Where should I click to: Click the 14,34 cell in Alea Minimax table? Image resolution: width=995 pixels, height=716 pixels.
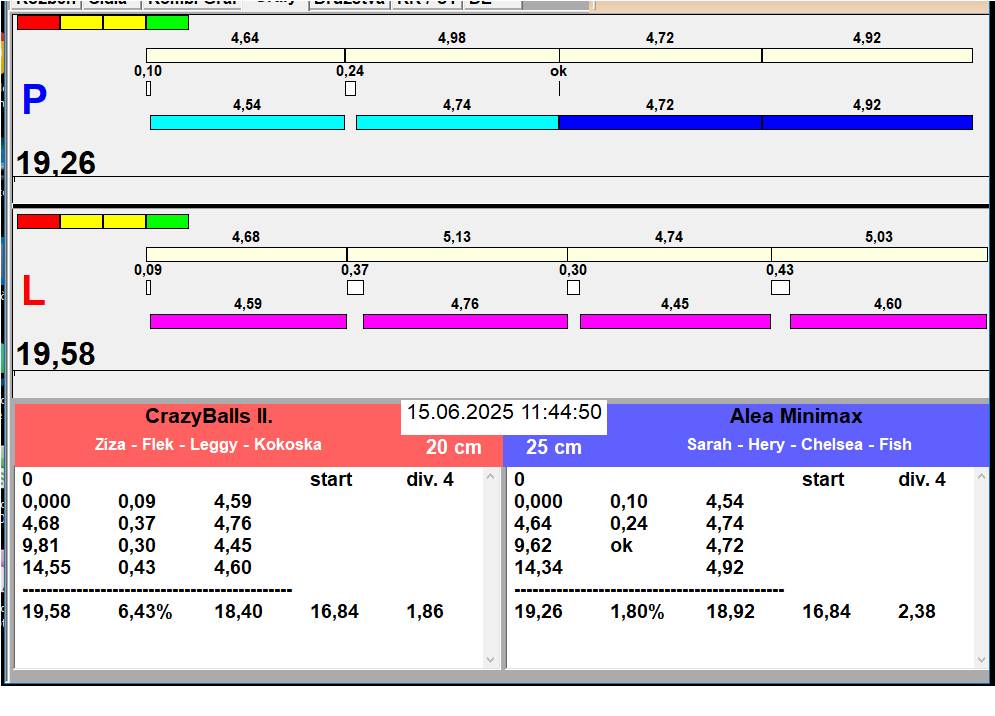(x=538, y=567)
